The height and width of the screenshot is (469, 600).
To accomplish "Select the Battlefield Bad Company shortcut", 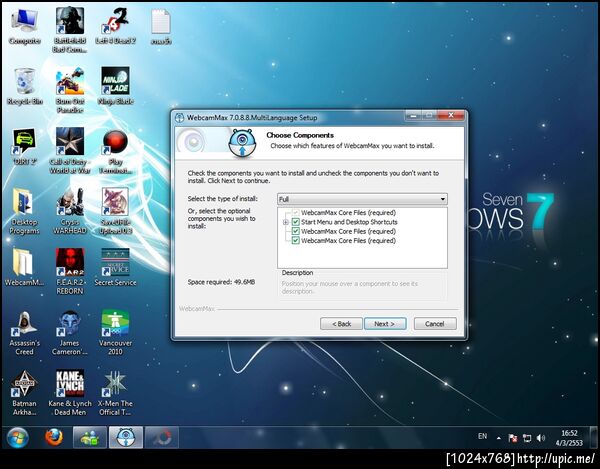I will 70,31.
